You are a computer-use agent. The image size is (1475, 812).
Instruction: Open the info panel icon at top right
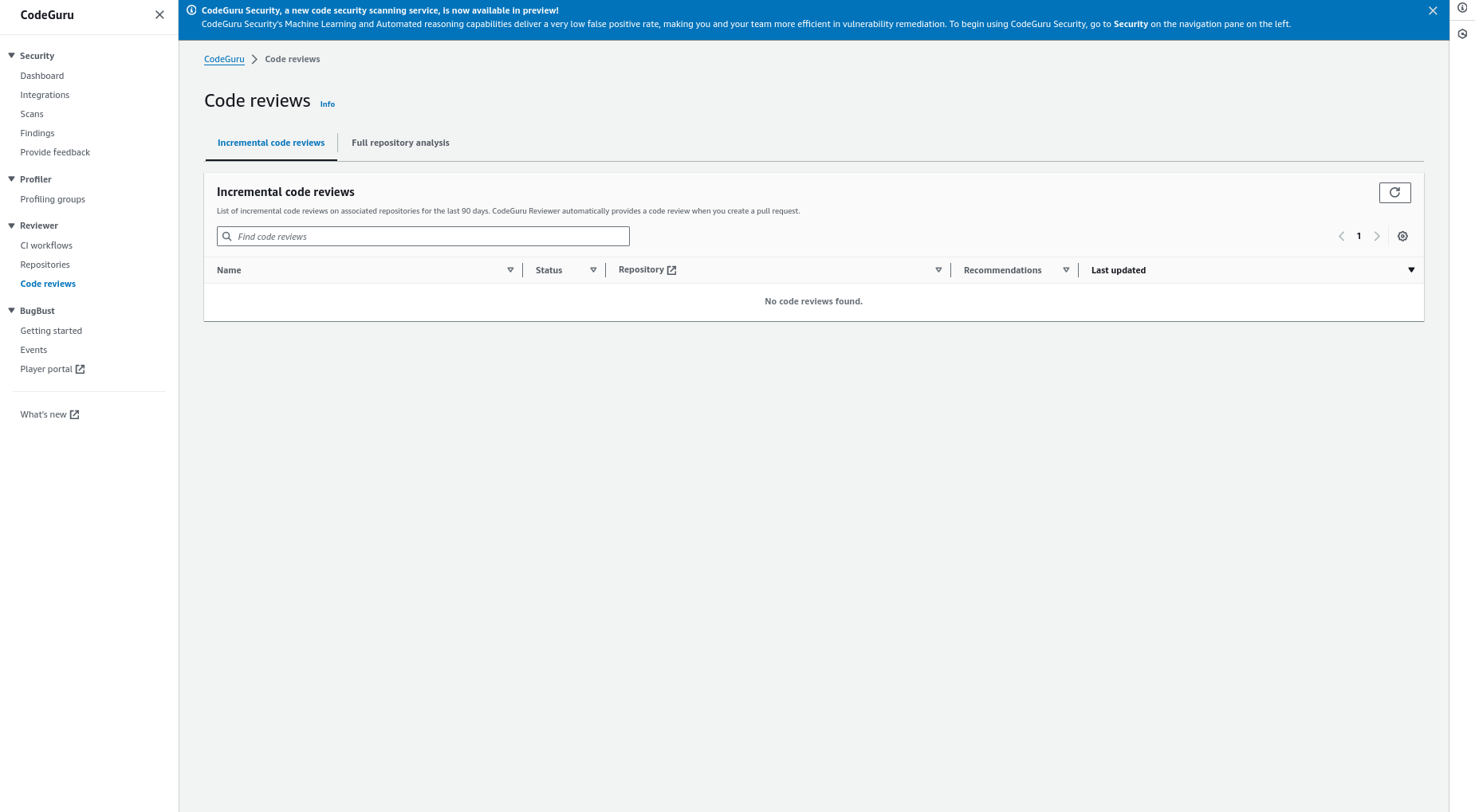click(x=1462, y=8)
